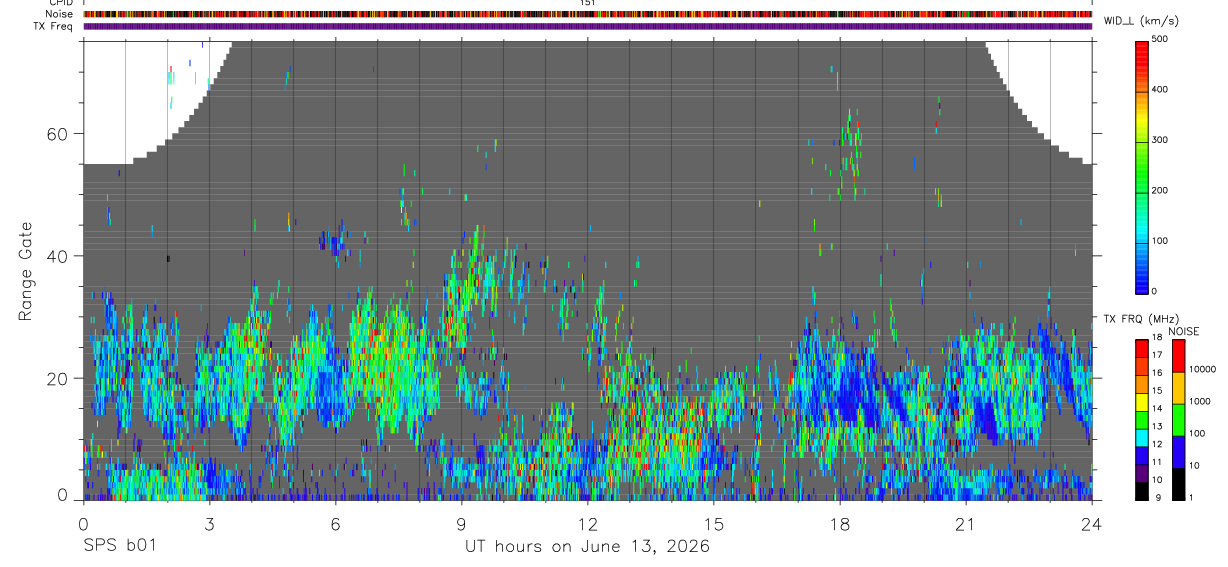Click the SPS b01 station label
The height and width of the screenshot is (567, 1228).
119,547
